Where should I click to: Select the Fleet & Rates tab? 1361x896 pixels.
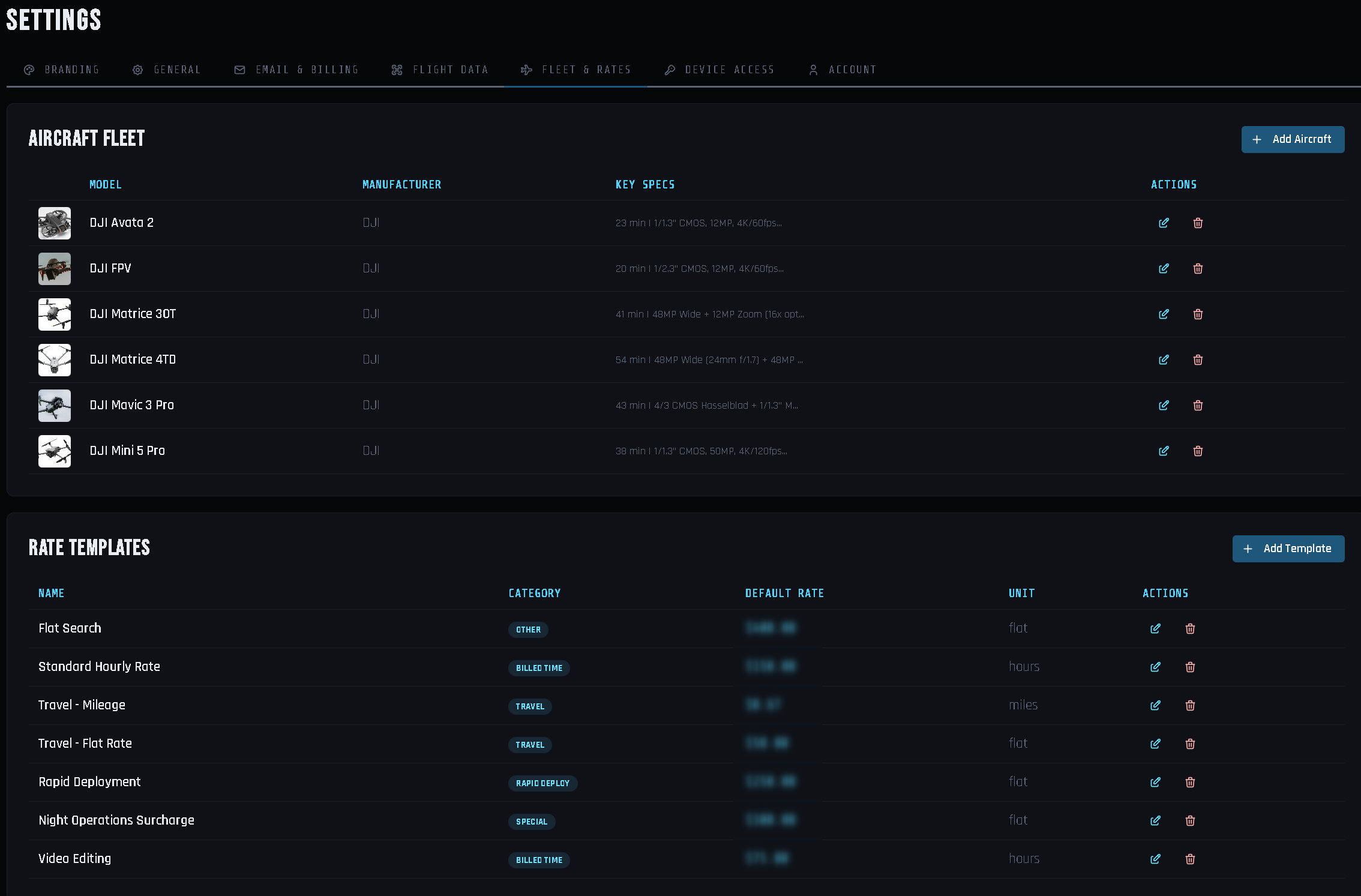576,70
